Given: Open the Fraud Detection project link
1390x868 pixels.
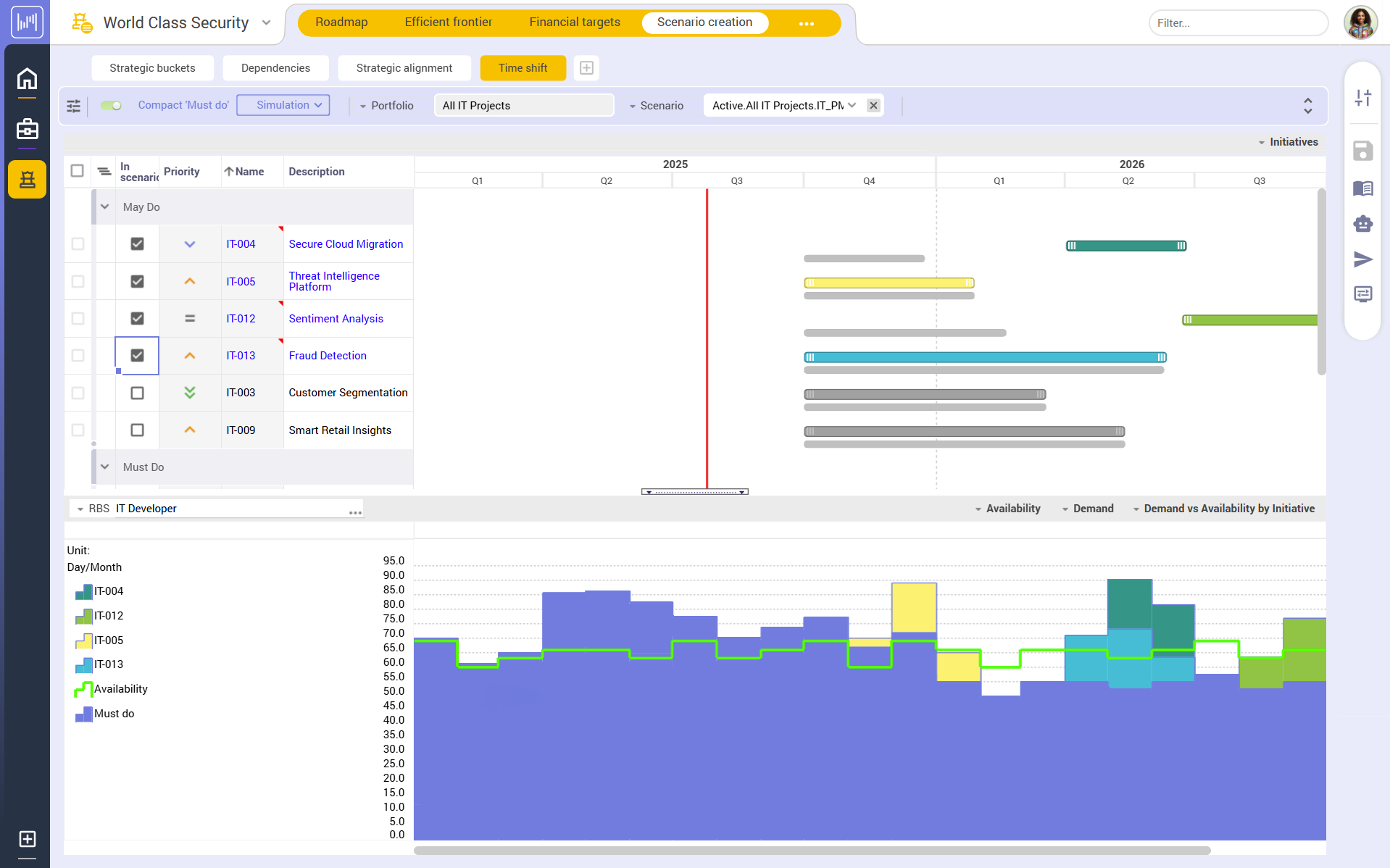Looking at the screenshot, I should pyautogui.click(x=328, y=356).
